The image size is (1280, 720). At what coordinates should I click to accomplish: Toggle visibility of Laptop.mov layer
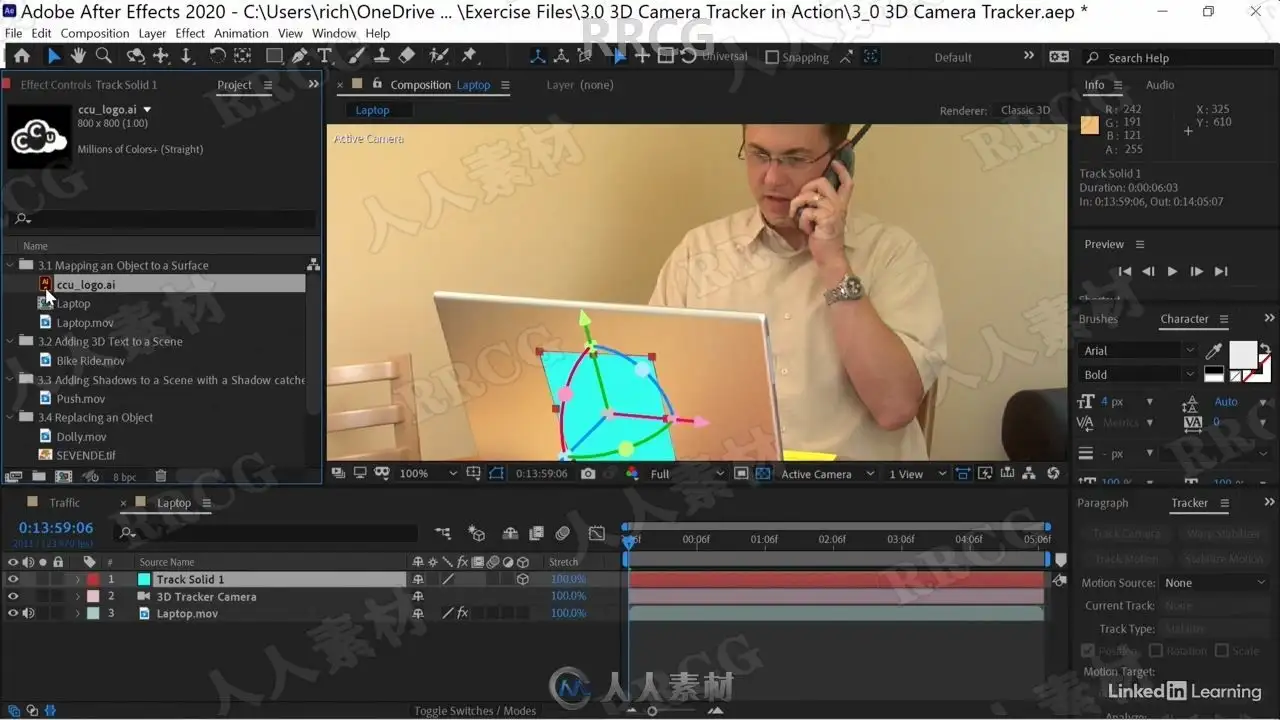13,613
